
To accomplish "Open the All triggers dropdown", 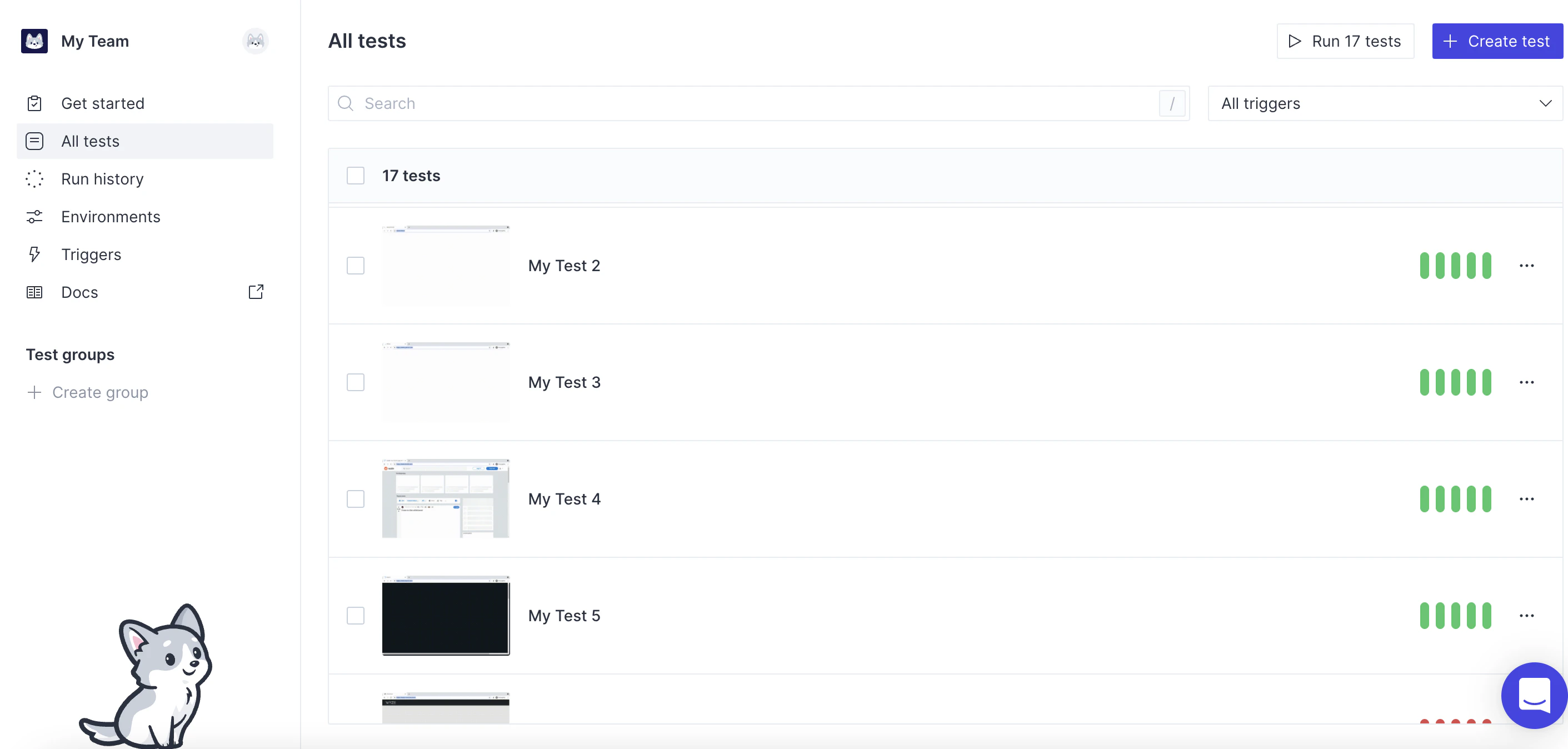I will point(1382,103).
